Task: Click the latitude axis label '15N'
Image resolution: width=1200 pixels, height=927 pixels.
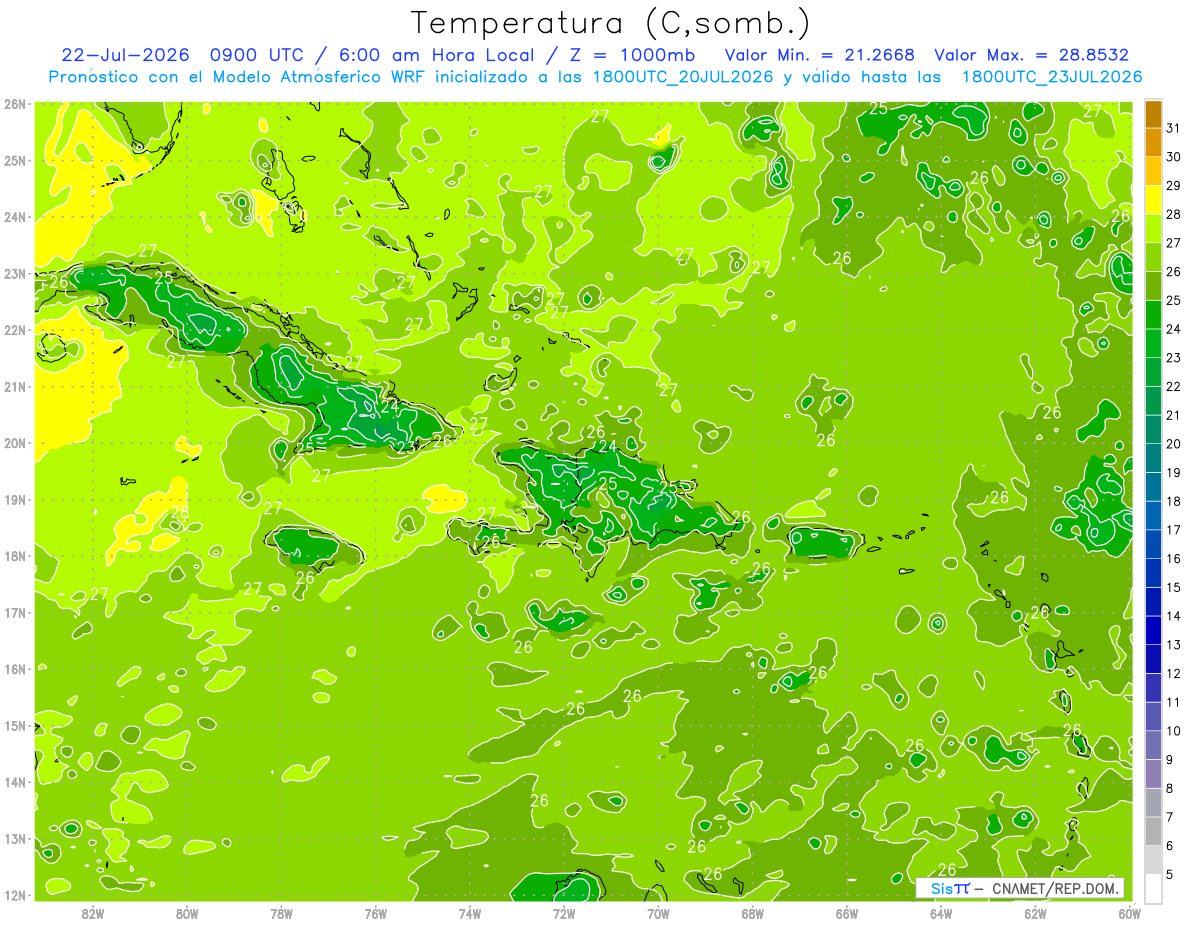Action: (x=15, y=725)
